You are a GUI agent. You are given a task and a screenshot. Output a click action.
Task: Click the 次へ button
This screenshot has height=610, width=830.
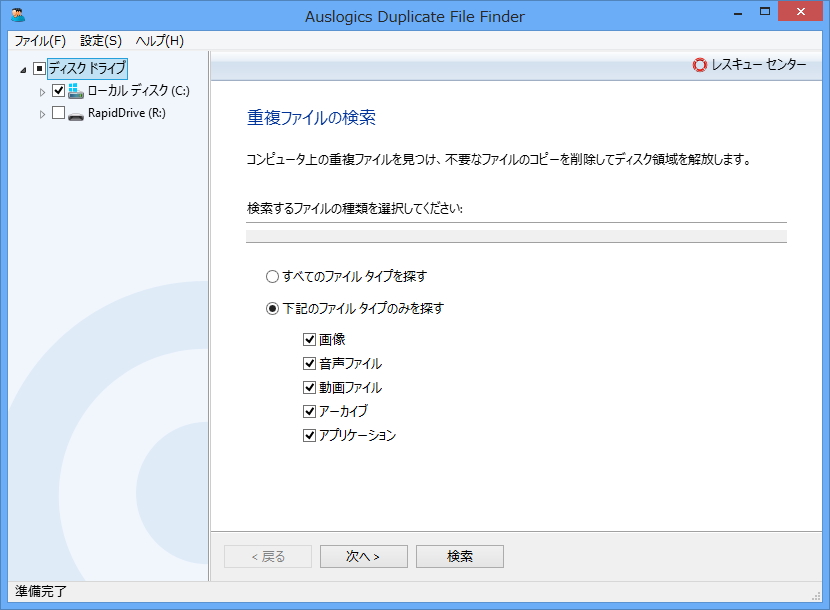(x=363, y=556)
